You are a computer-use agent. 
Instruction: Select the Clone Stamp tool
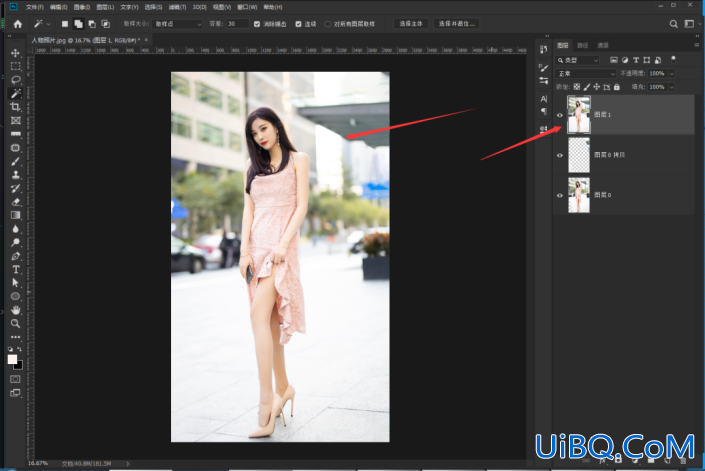(x=15, y=174)
